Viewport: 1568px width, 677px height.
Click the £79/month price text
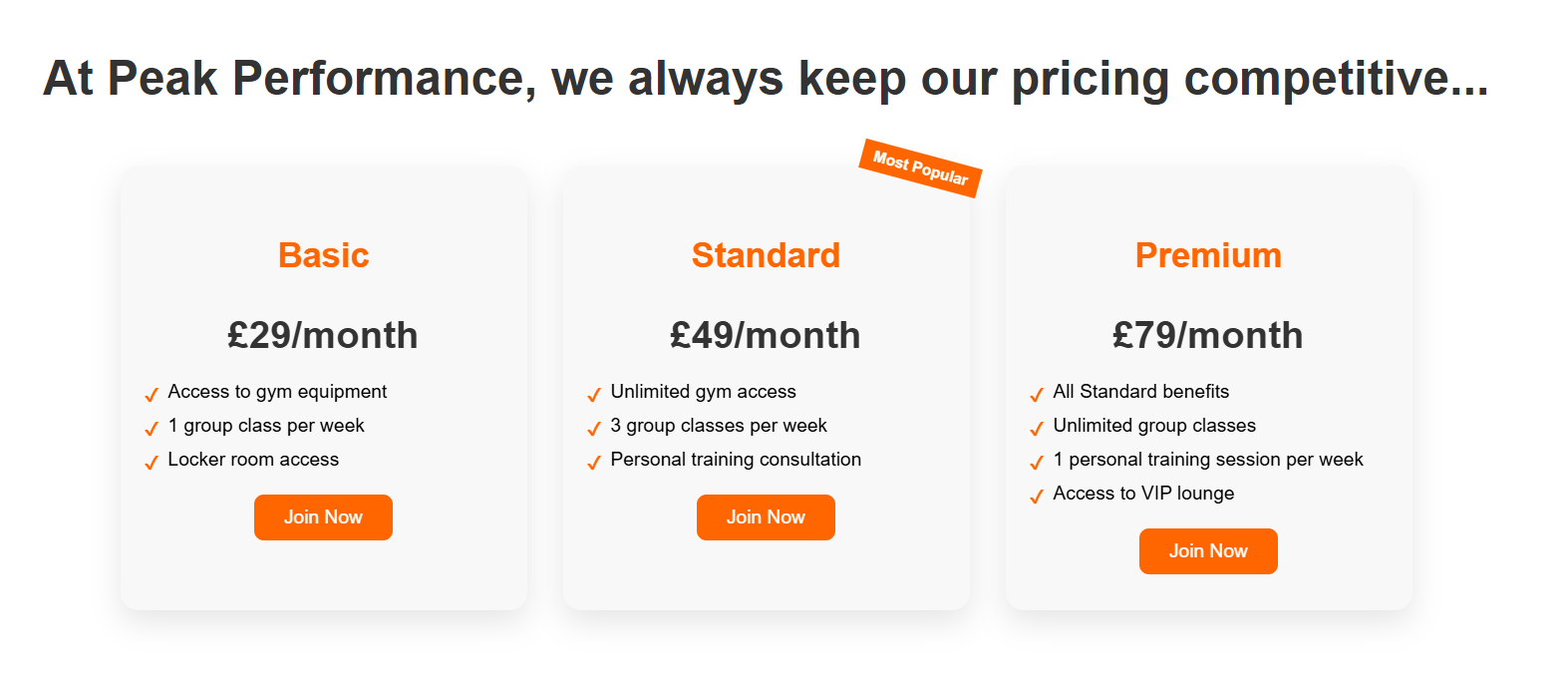coord(1208,335)
